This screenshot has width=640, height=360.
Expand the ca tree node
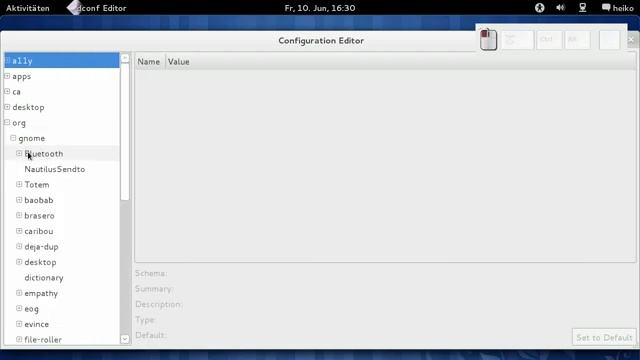pos(7,91)
